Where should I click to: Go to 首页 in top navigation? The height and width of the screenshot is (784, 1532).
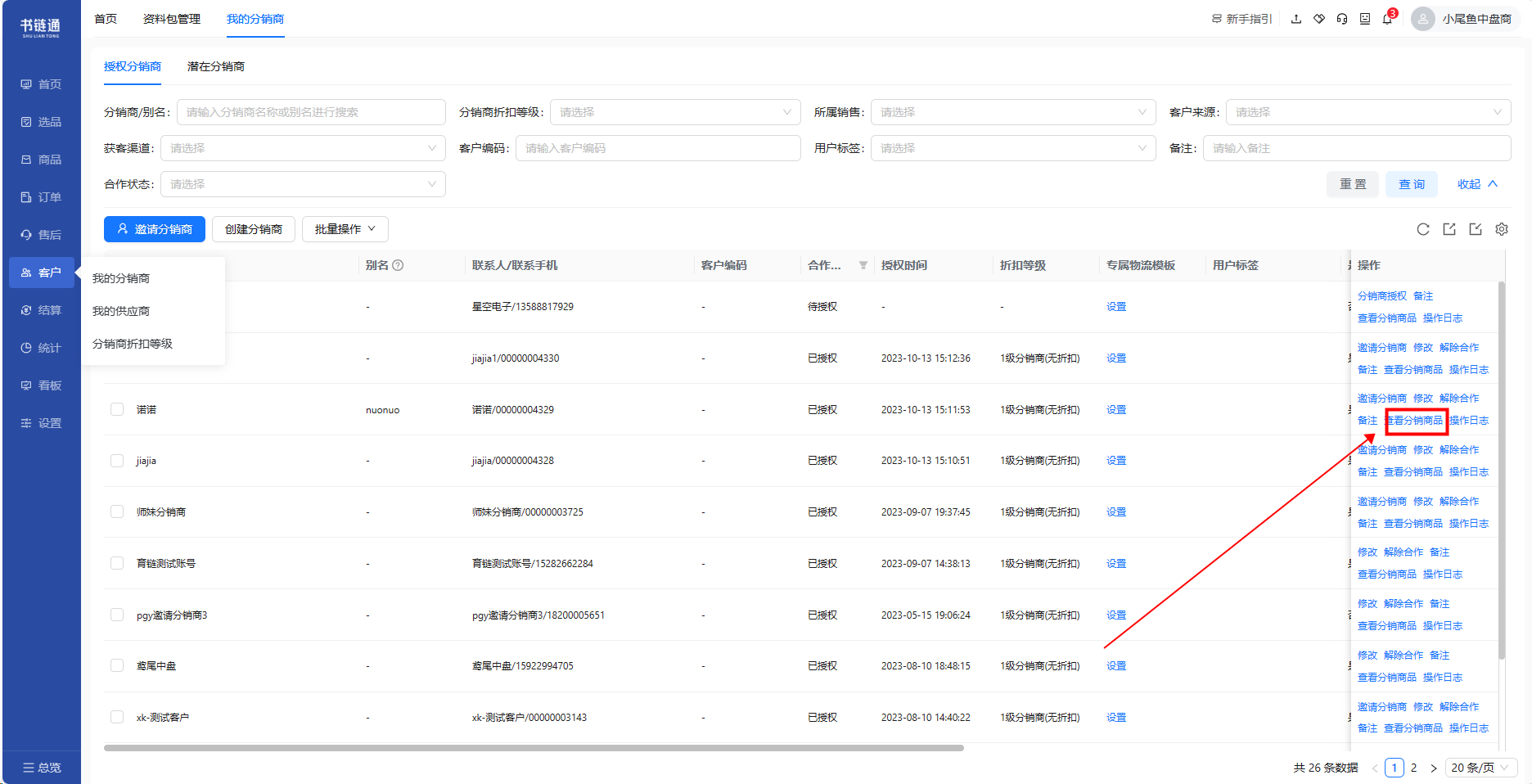point(106,19)
